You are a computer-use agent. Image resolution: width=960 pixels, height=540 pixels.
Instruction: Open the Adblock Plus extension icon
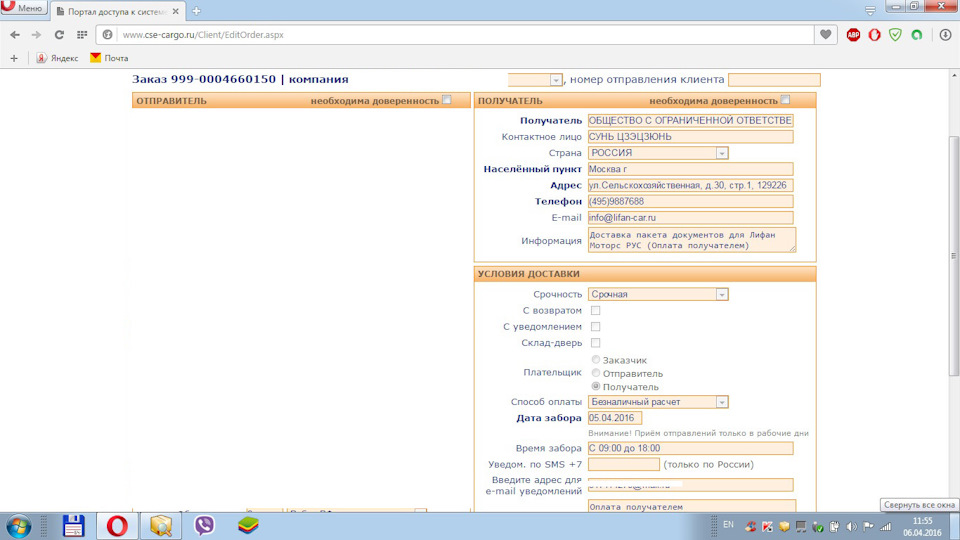click(x=853, y=35)
